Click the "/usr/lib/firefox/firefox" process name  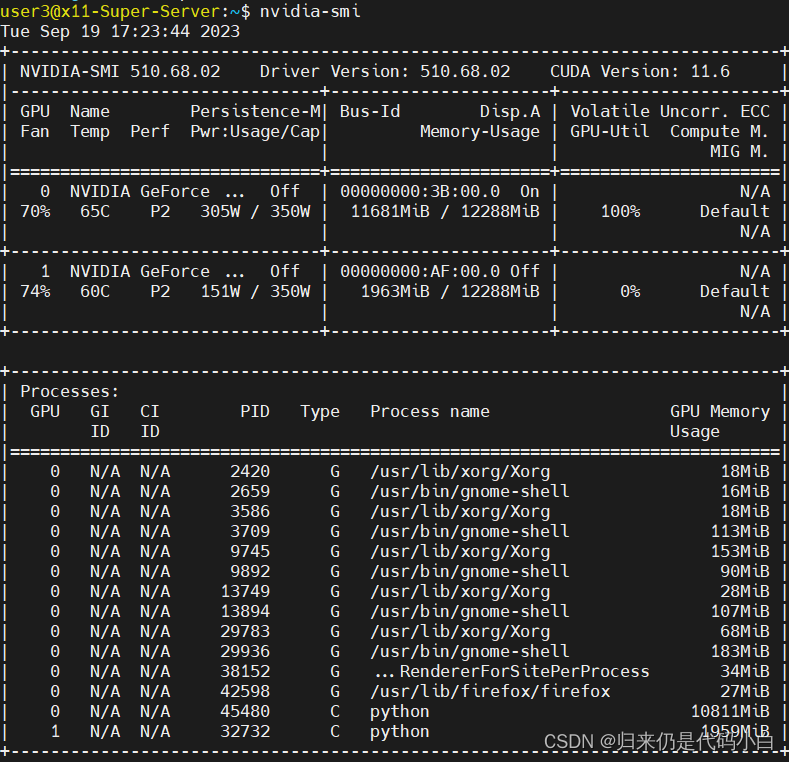pyautogui.click(x=490, y=692)
